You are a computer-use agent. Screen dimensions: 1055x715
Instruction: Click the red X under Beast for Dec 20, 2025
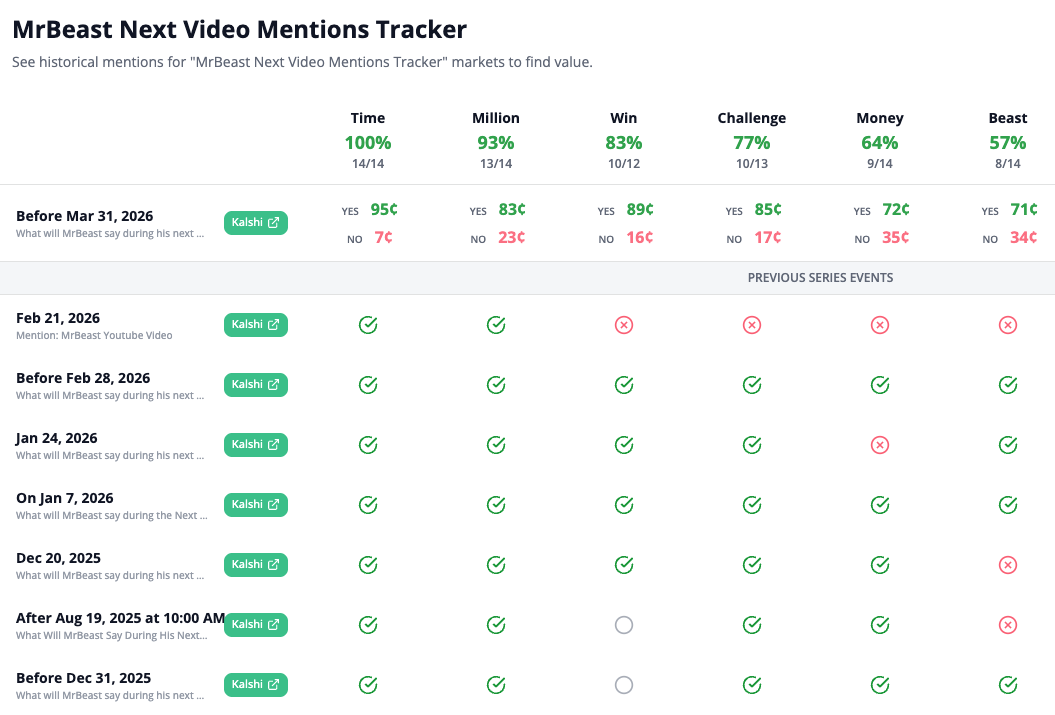pos(1008,565)
